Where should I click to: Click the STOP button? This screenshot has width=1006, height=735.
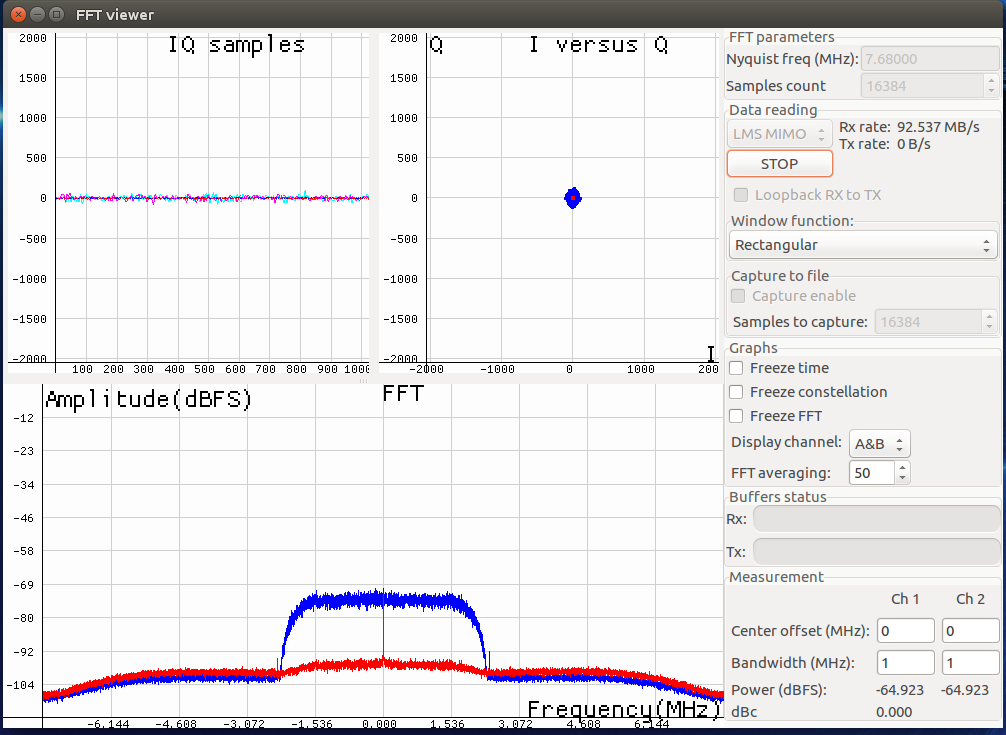pyautogui.click(x=779, y=164)
